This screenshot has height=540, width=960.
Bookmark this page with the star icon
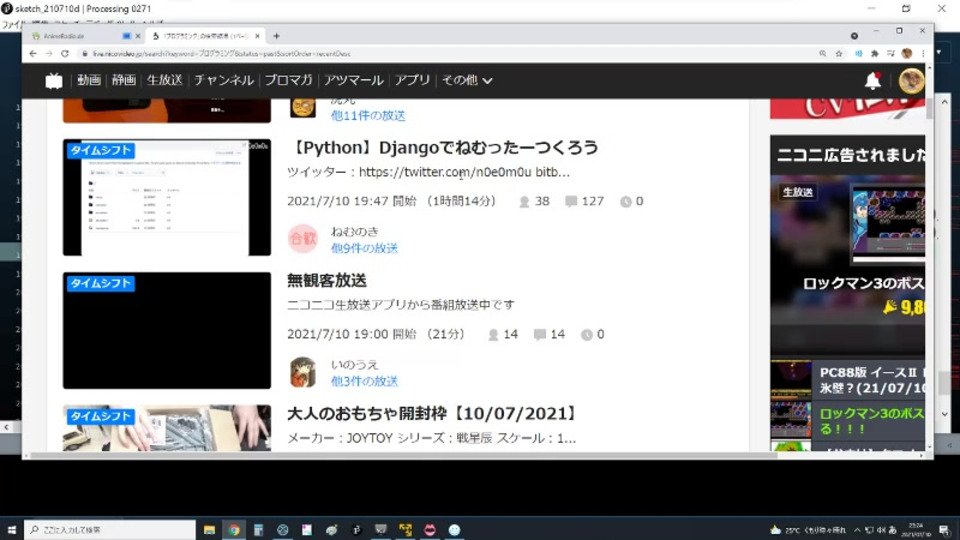(x=839, y=54)
